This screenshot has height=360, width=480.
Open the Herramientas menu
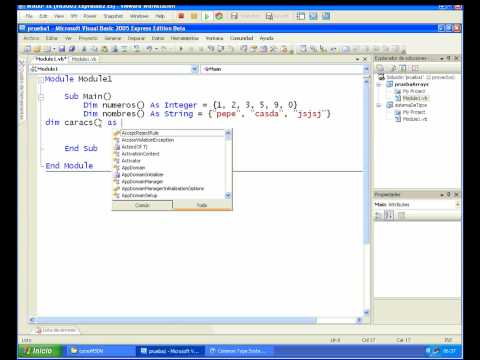[x=184, y=38]
